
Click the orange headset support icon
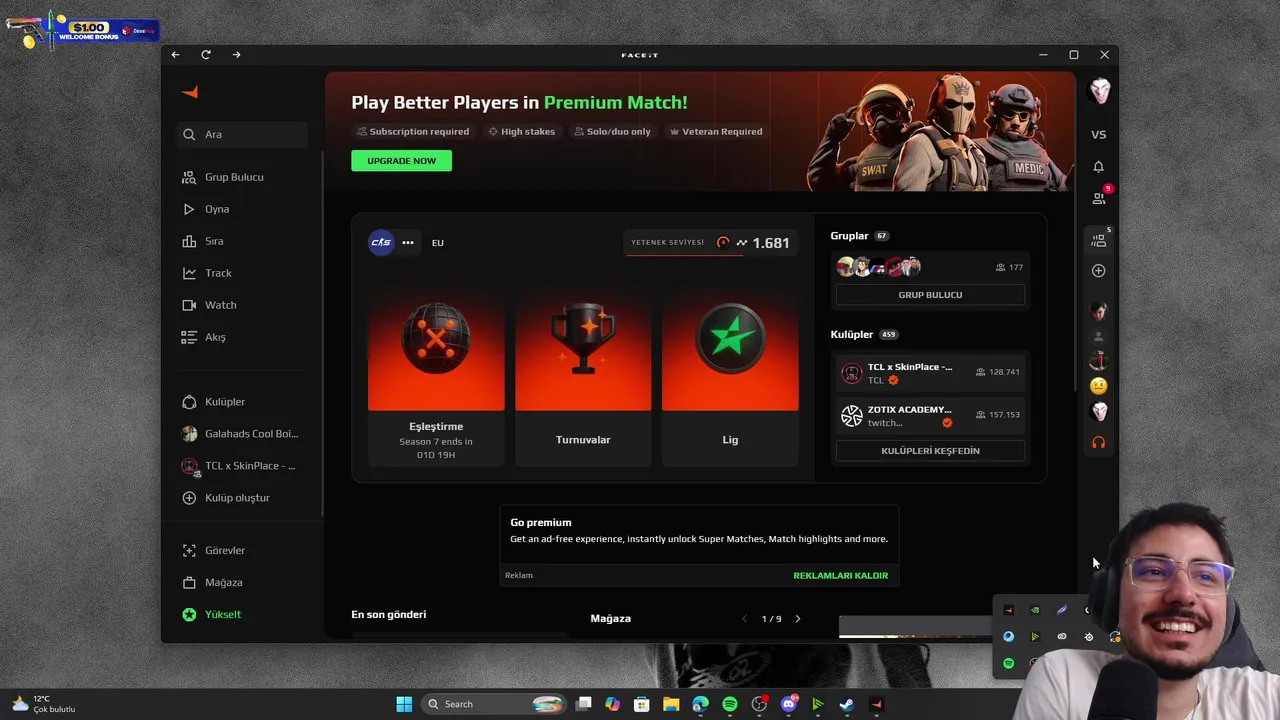(x=1099, y=442)
